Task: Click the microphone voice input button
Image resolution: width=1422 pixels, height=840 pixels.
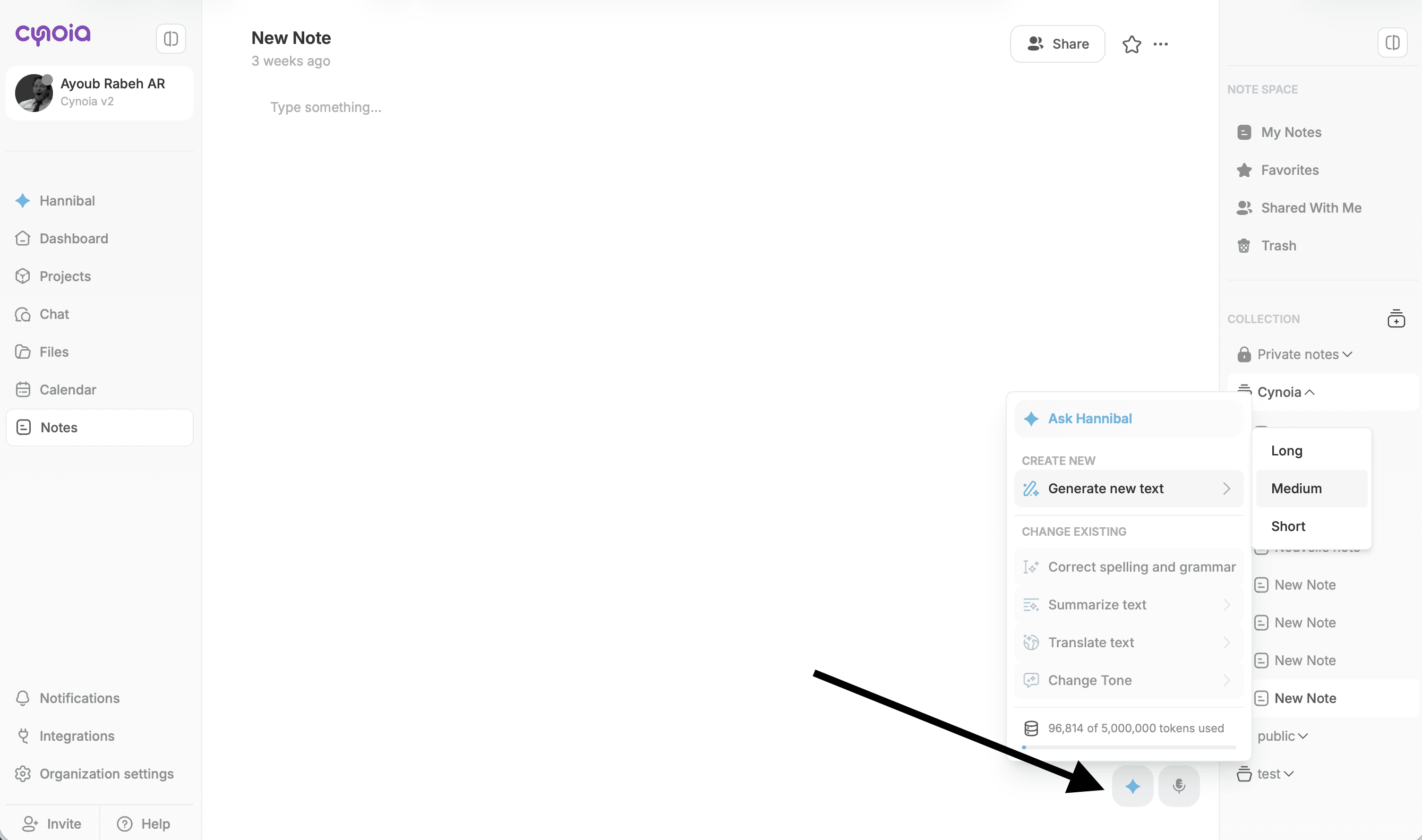Action: pos(1179,786)
